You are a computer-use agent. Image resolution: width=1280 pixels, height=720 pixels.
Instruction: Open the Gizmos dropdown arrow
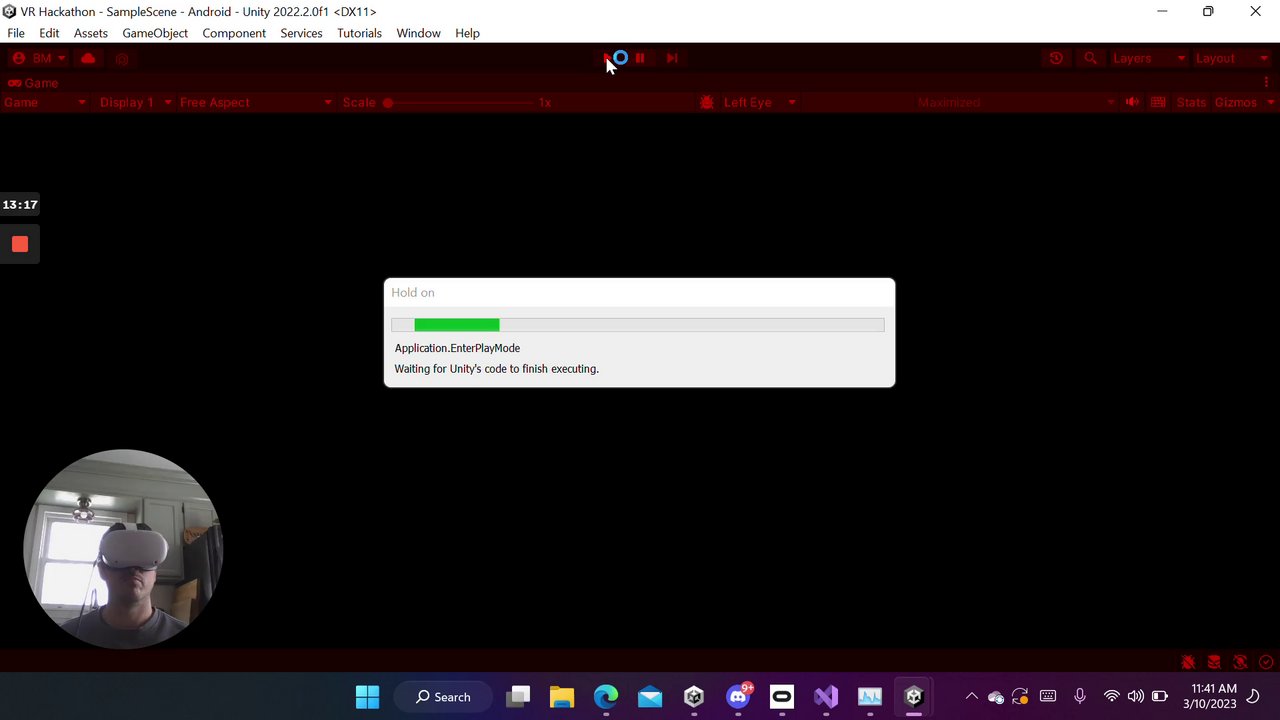(1271, 102)
